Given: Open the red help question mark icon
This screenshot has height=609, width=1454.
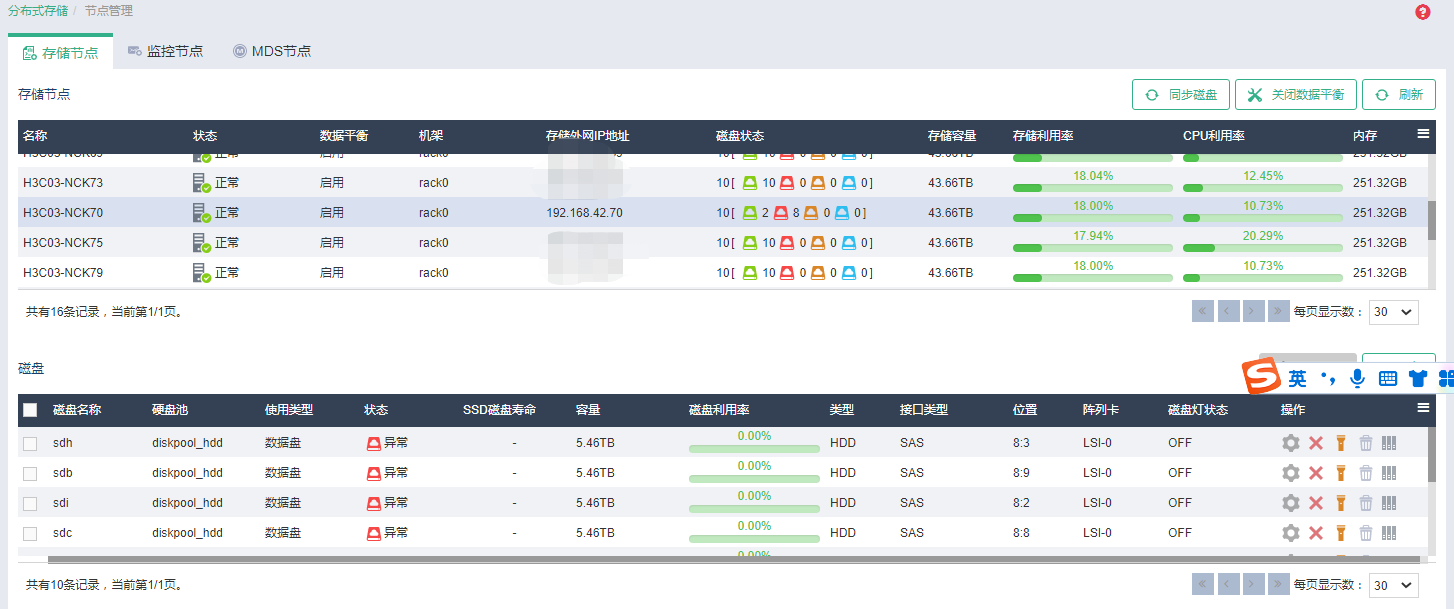Looking at the screenshot, I should pyautogui.click(x=1423, y=12).
